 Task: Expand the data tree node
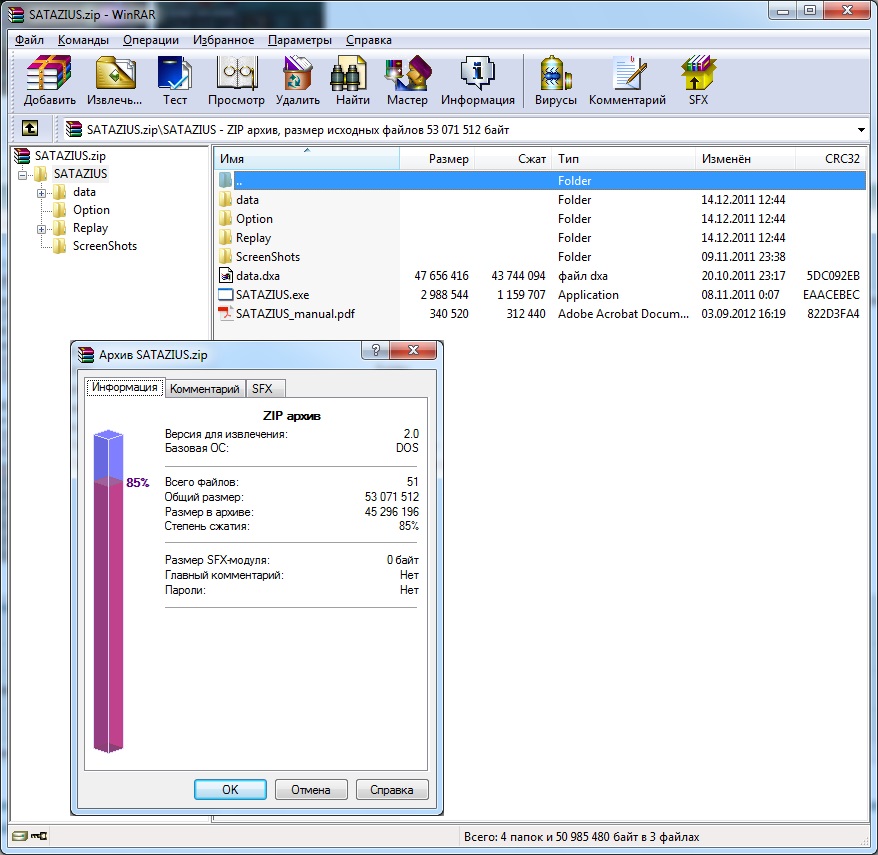click(x=41, y=193)
